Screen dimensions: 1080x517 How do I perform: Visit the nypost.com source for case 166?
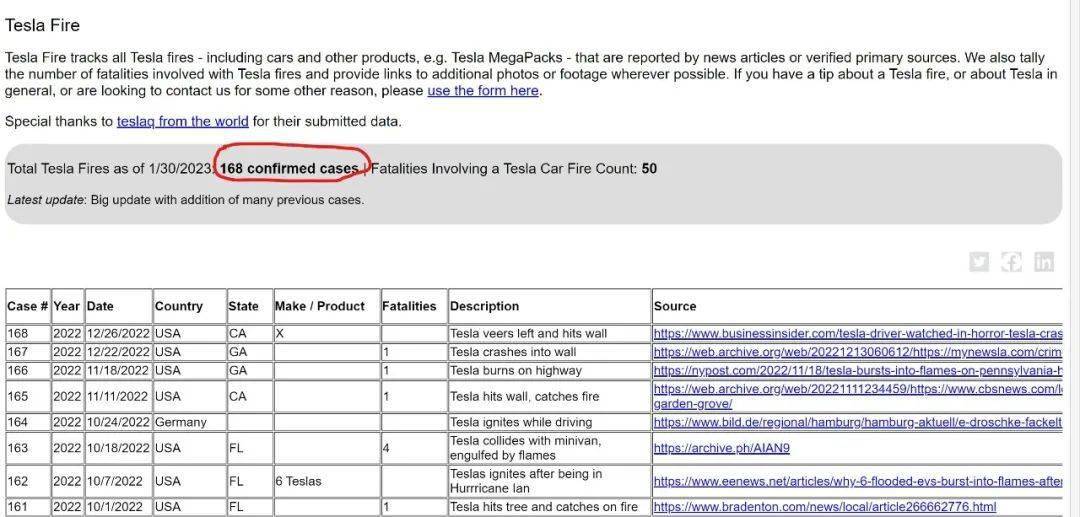coord(857,370)
